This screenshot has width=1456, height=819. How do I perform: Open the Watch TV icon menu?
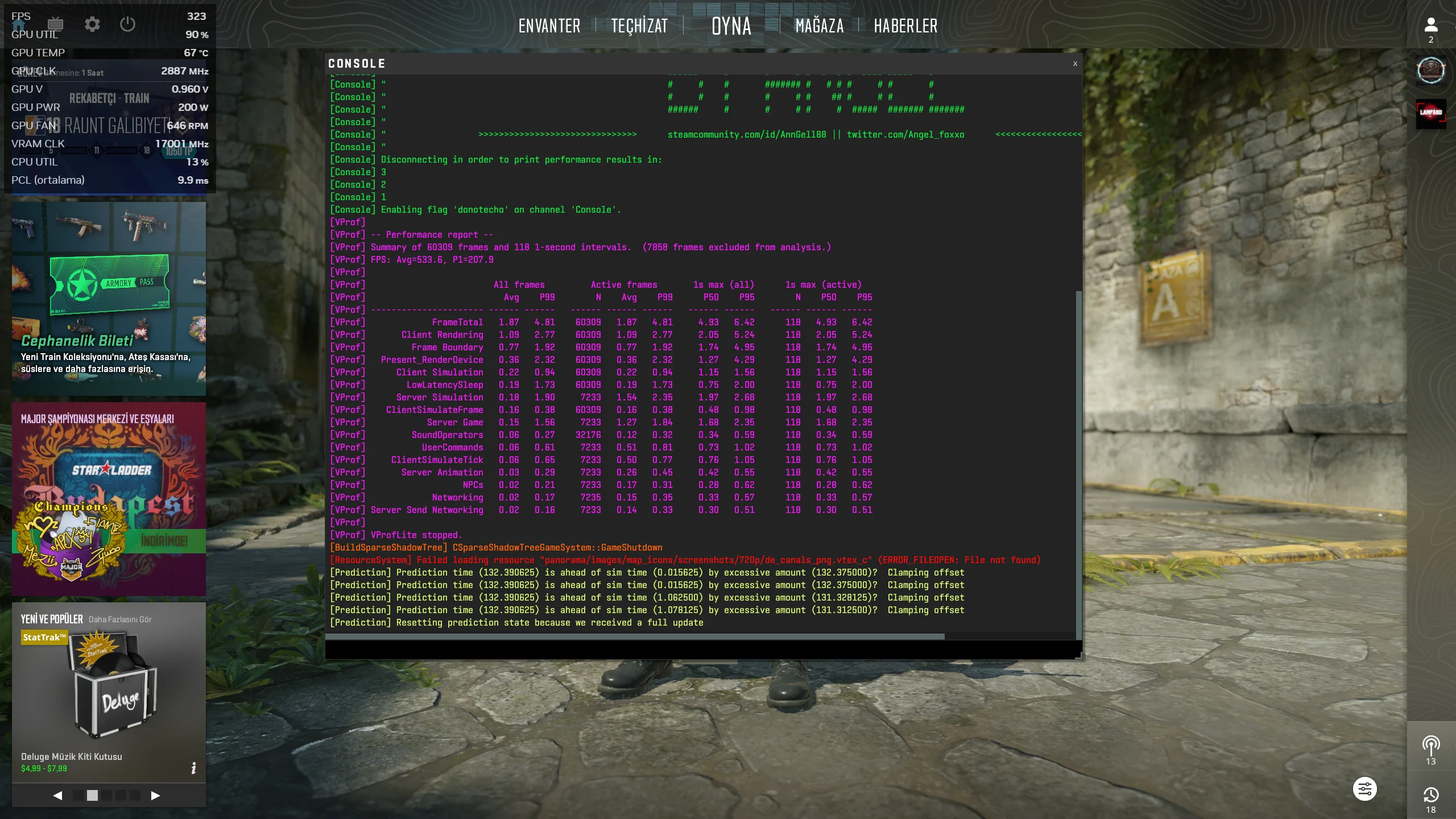tap(55, 24)
